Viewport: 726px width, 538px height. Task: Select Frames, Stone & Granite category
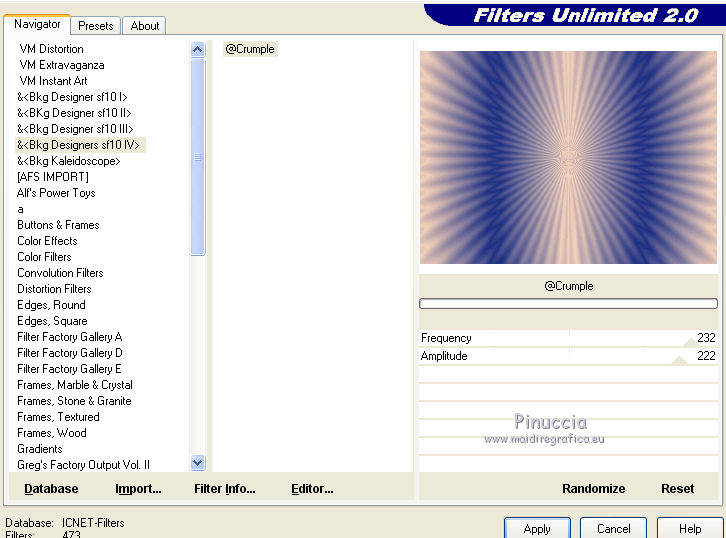pos(74,401)
